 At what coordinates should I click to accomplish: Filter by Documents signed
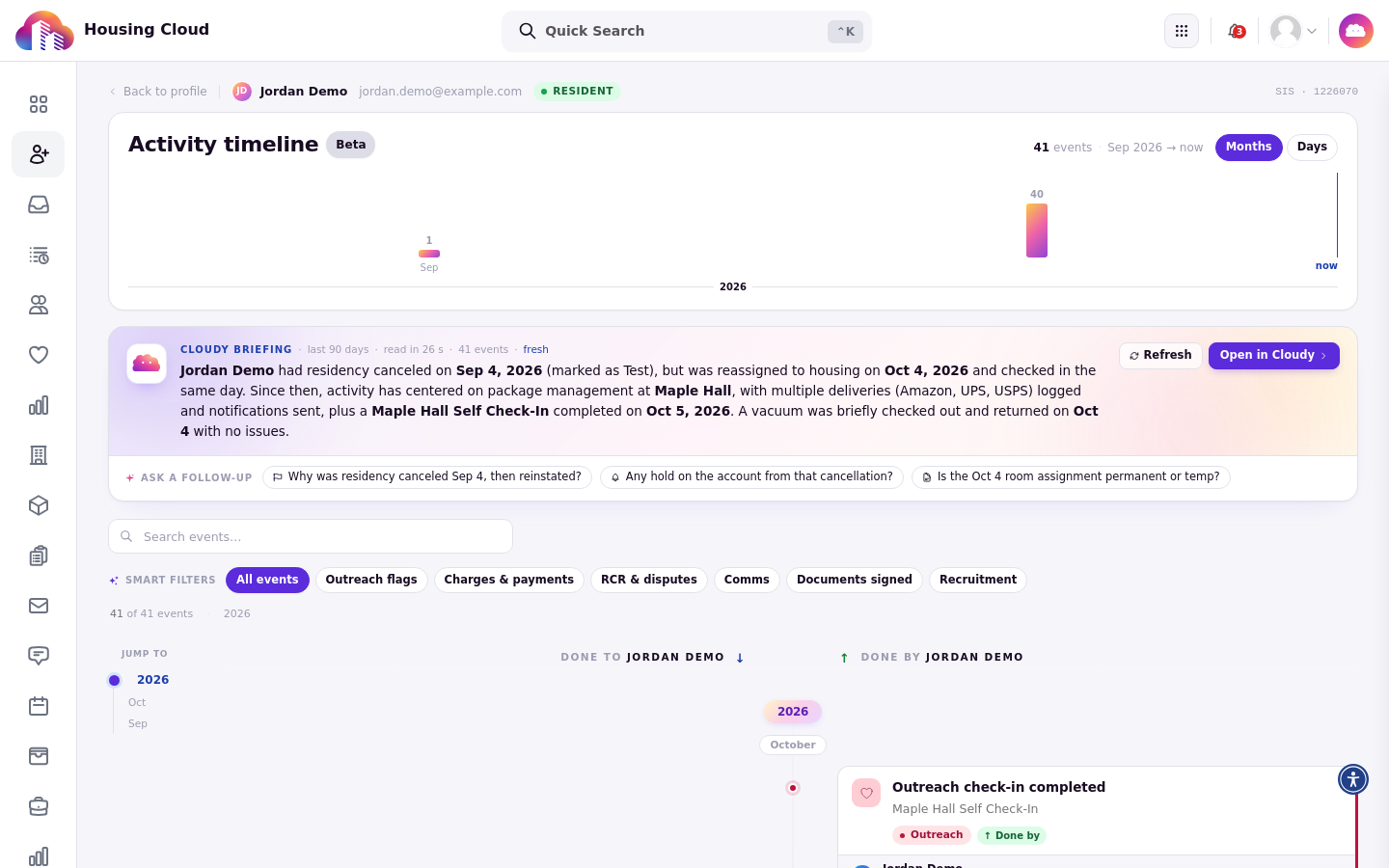tap(855, 580)
